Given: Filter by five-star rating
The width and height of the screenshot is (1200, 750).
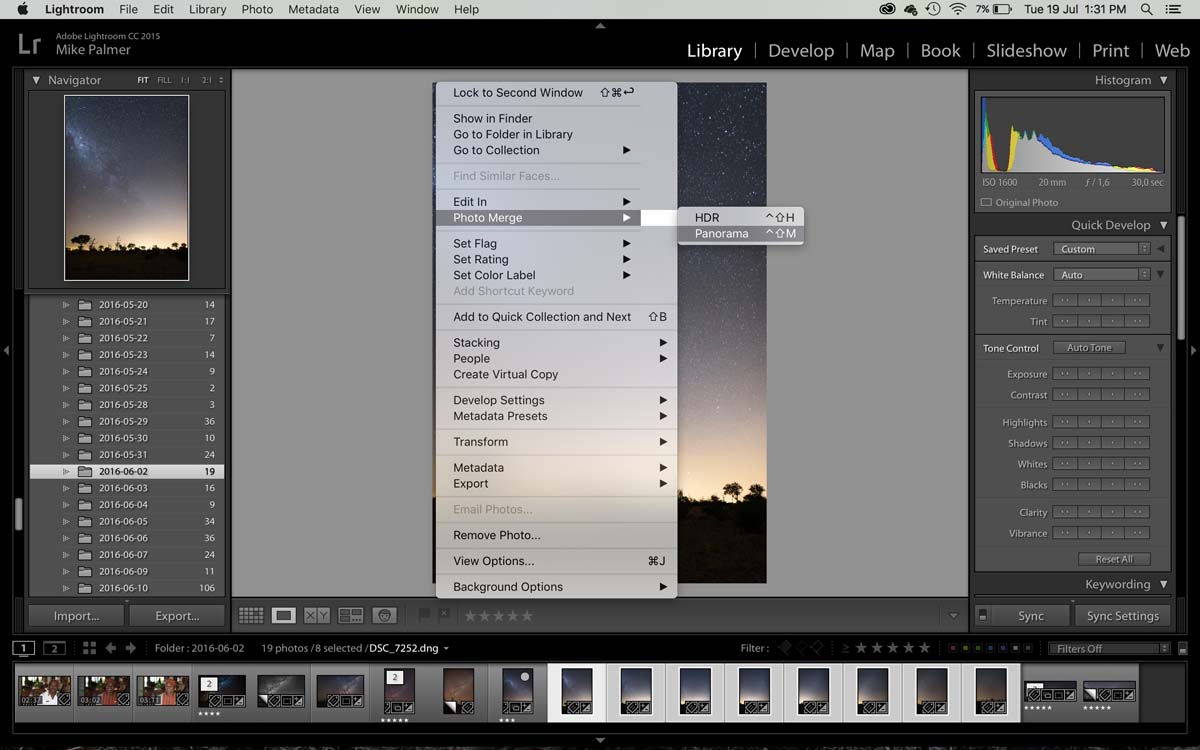Looking at the screenshot, I should coord(924,648).
